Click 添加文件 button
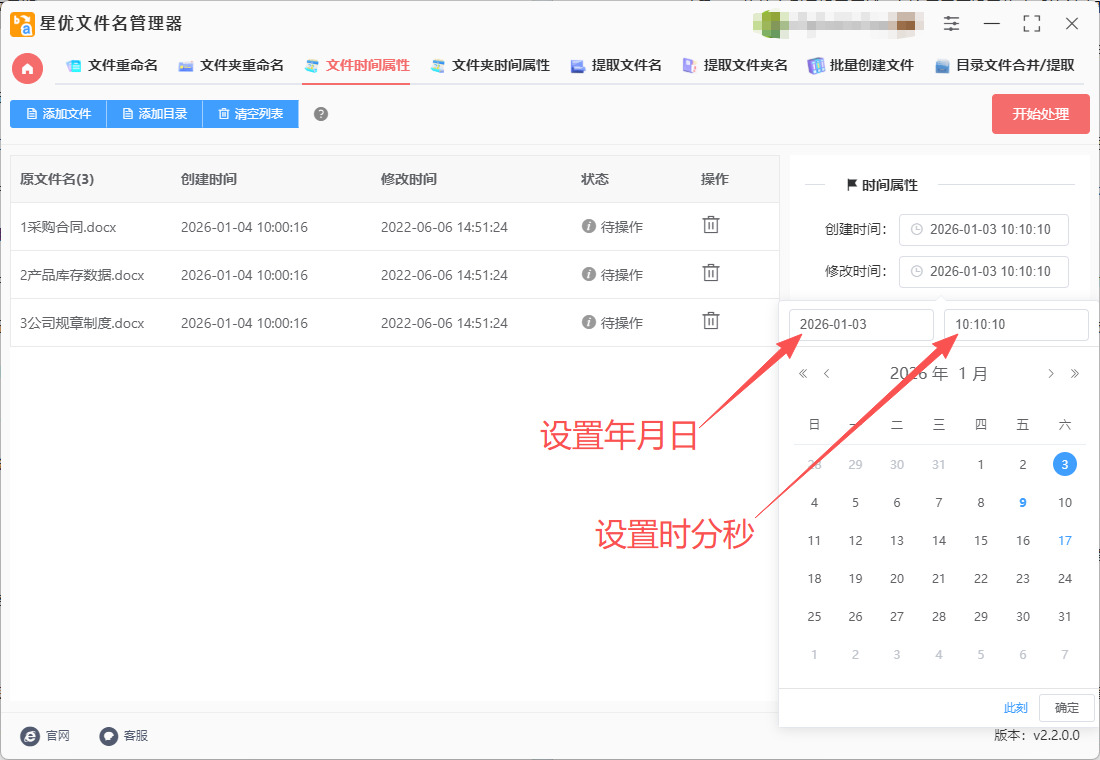This screenshot has width=1100, height=760. click(58, 114)
